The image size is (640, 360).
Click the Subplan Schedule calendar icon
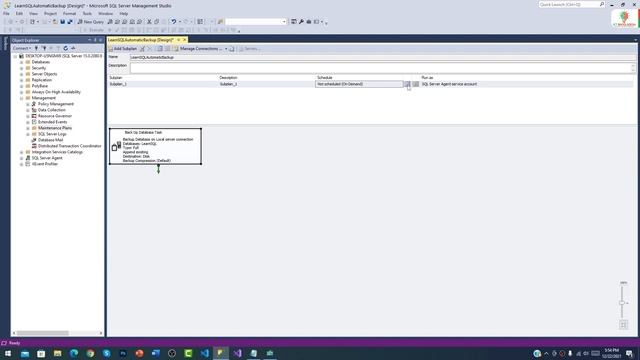(407, 84)
